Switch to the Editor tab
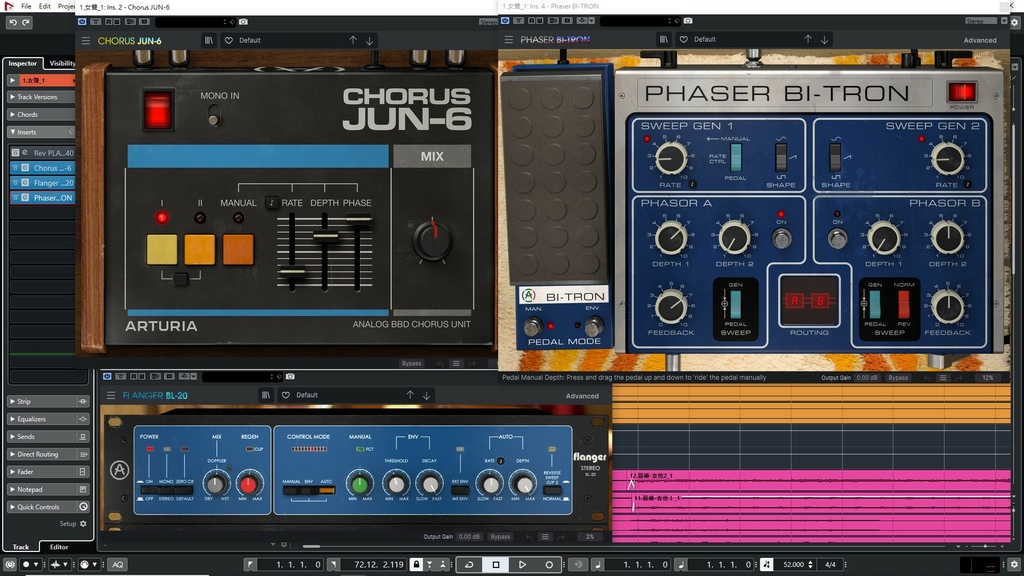This screenshot has width=1024, height=576. click(x=59, y=547)
